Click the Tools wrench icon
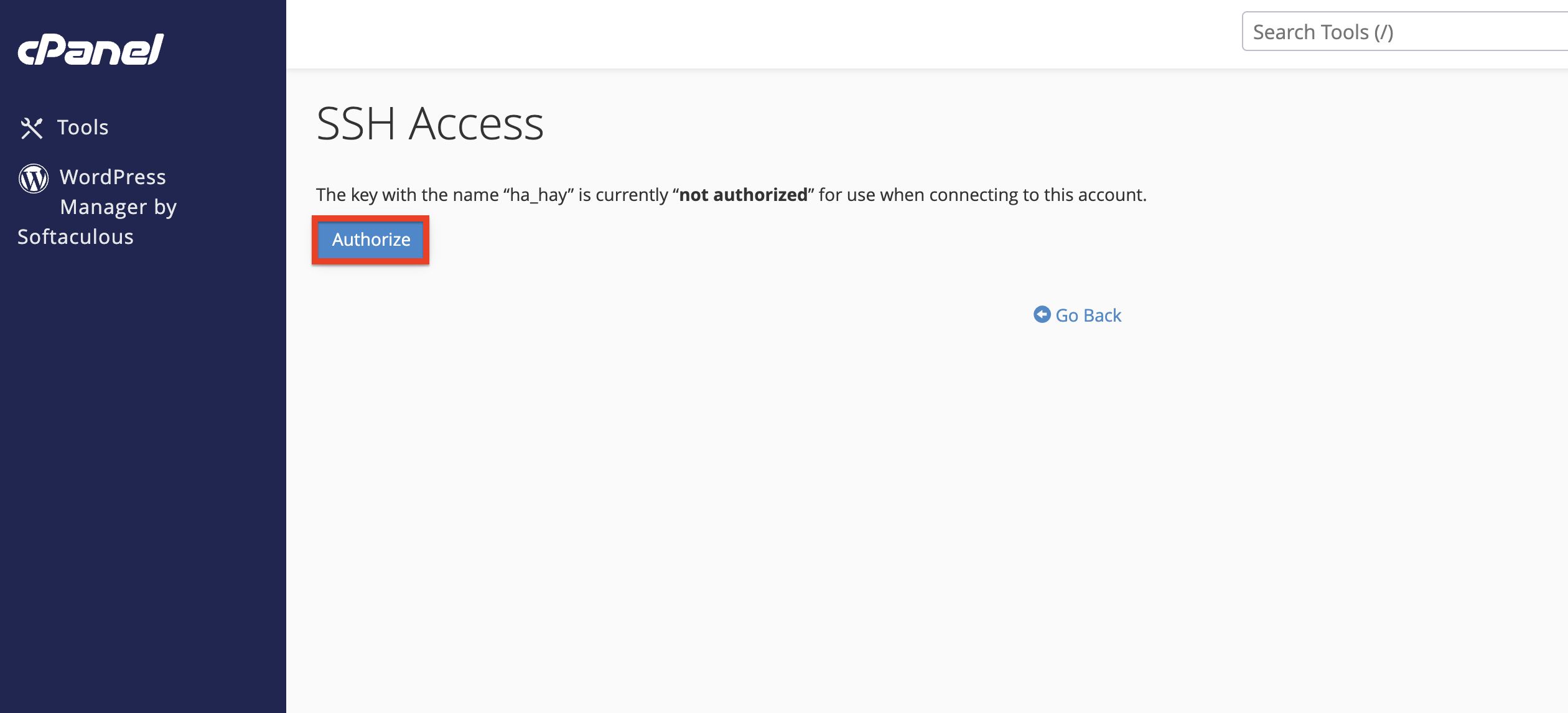 32,128
